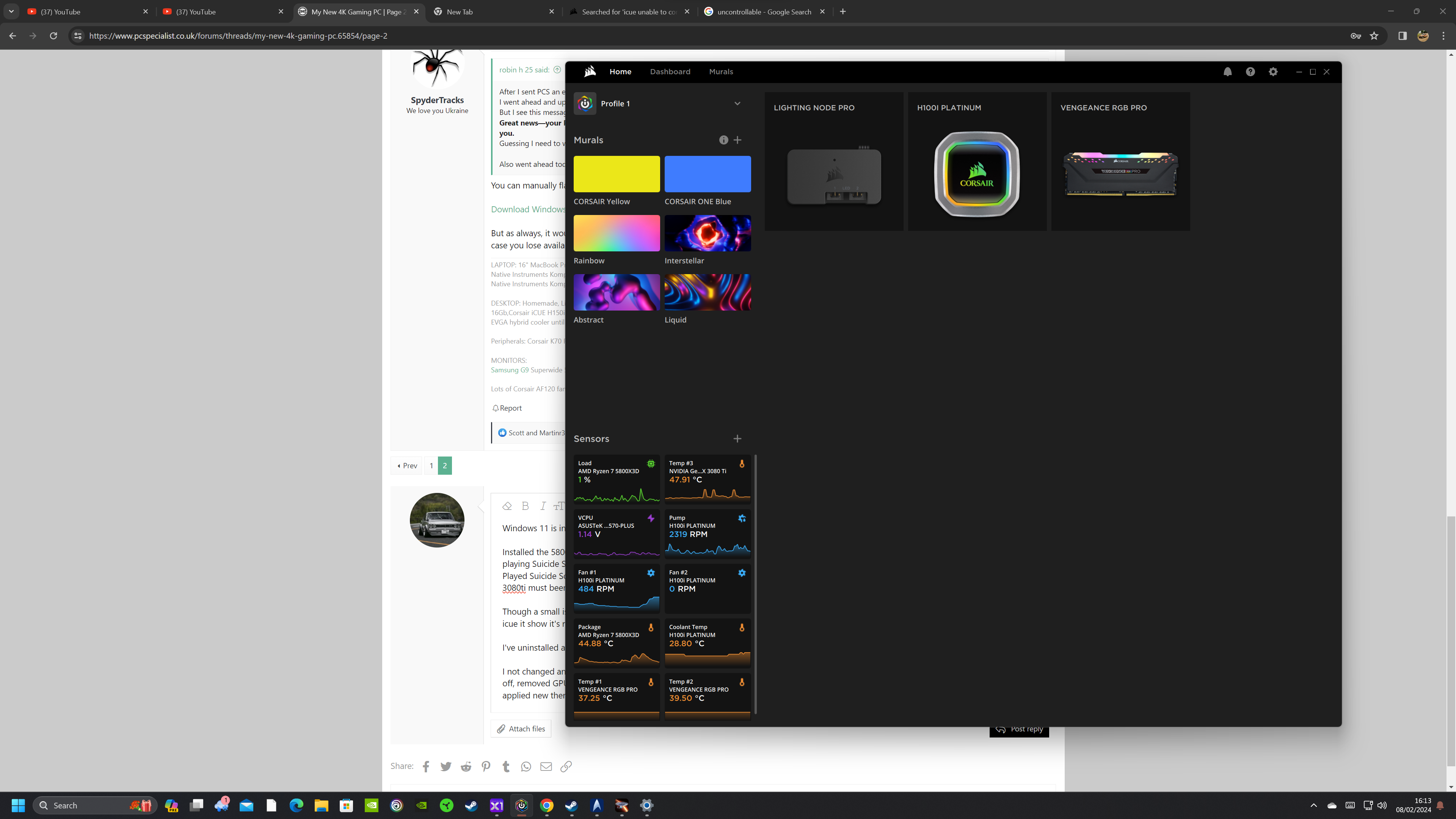Open iCUE notifications bell
The image size is (1456, 819).
pos(1227,72)
